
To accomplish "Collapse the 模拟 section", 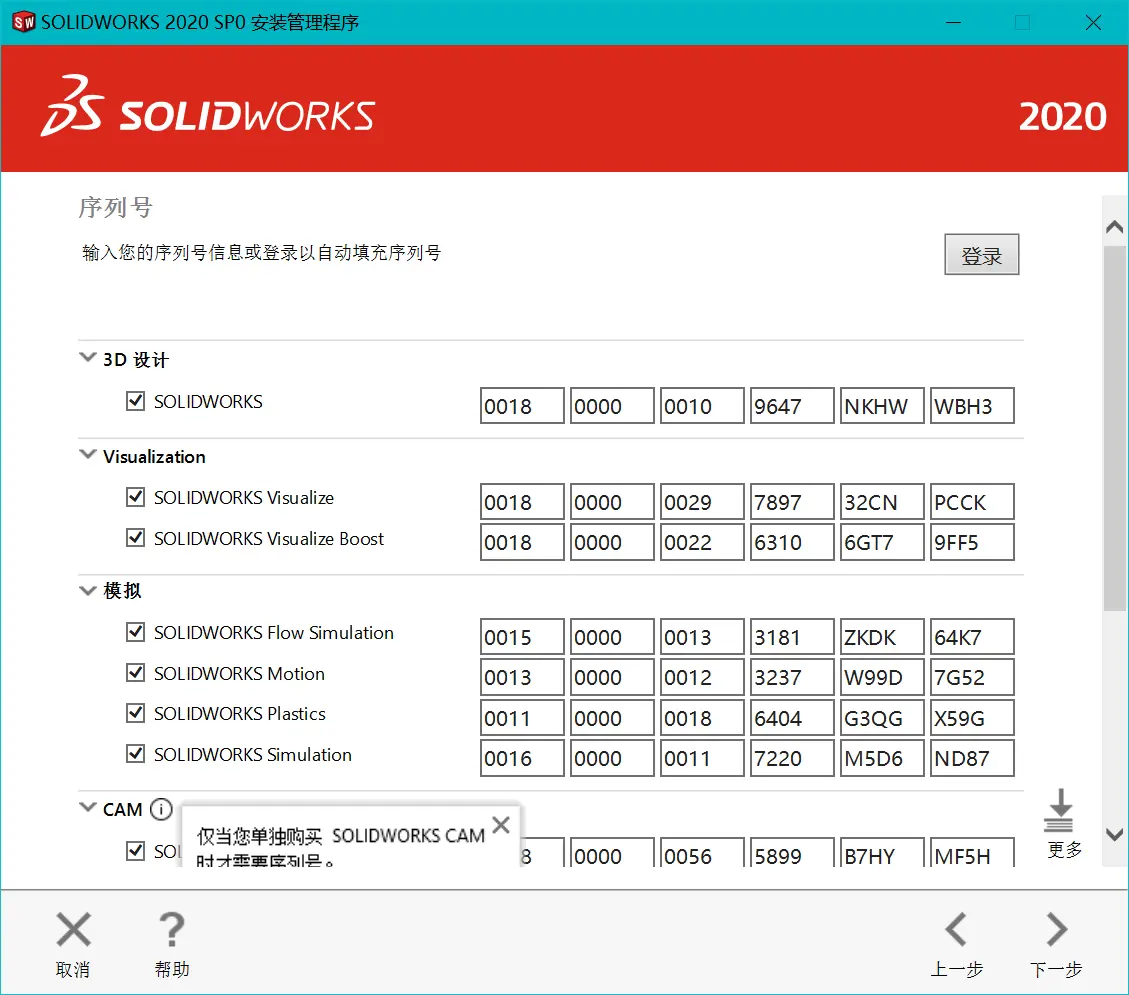I will [88, 590].
